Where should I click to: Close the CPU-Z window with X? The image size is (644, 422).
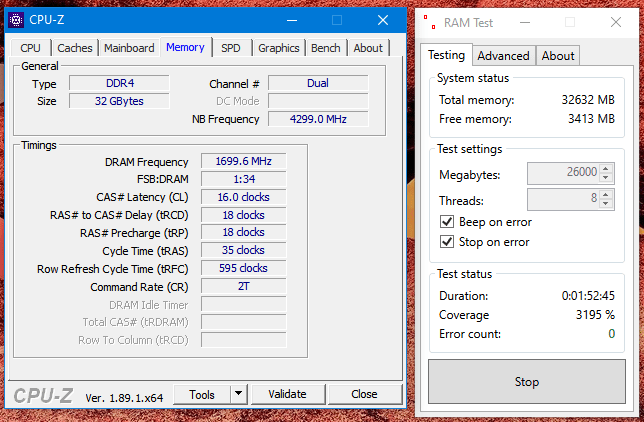tap(383, 20)
